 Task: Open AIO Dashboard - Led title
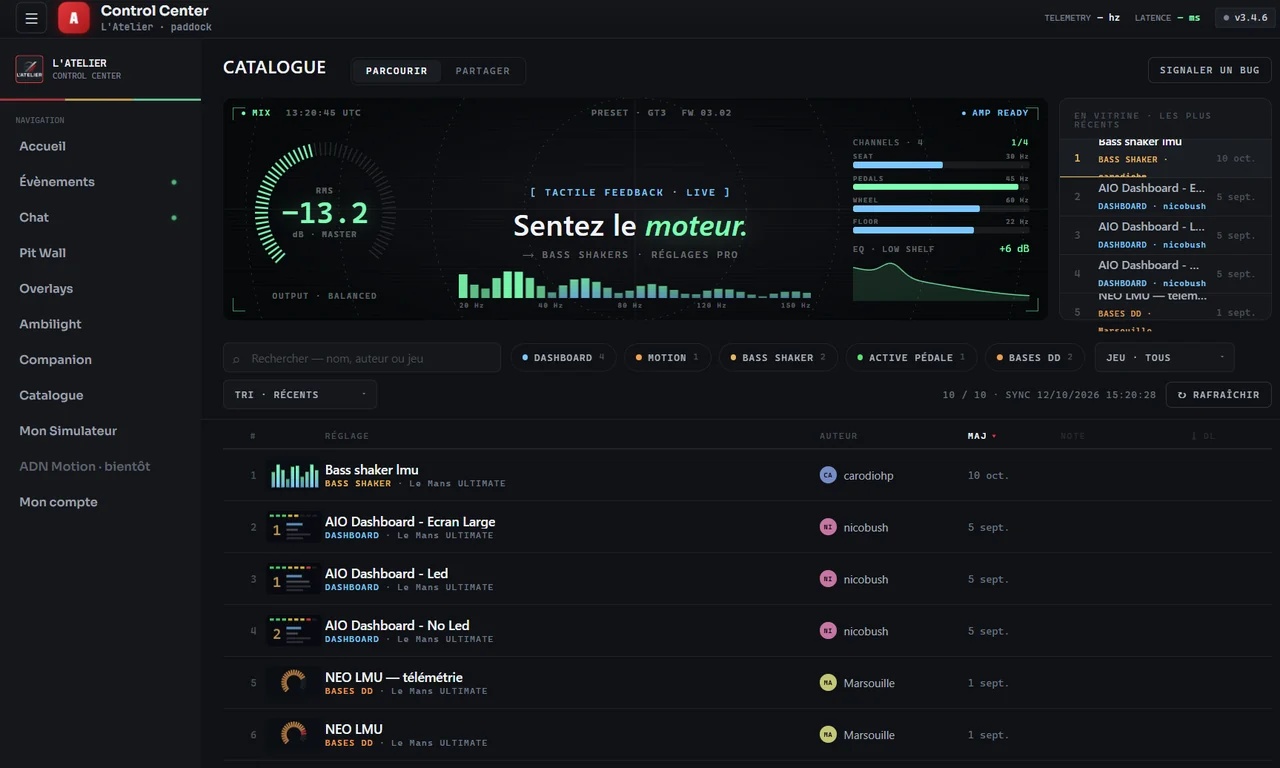point(386,573)
